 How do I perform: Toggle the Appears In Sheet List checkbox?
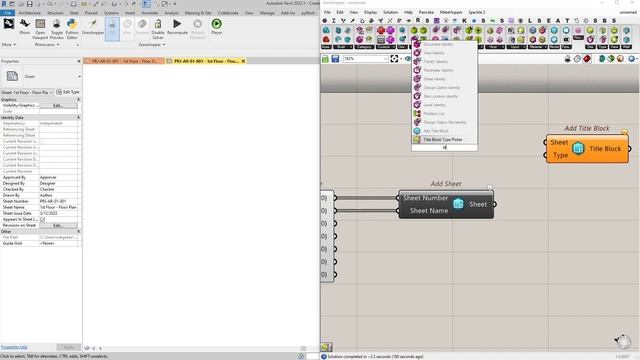point(42,219)
